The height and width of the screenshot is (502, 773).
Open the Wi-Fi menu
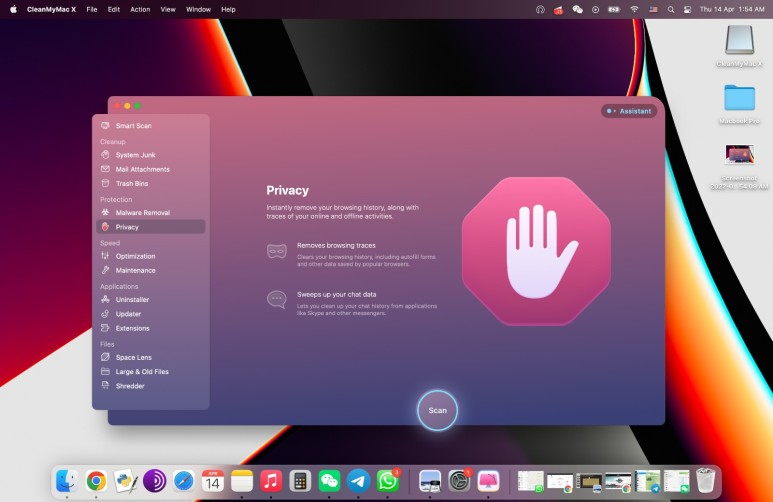(x=634, y=9)
